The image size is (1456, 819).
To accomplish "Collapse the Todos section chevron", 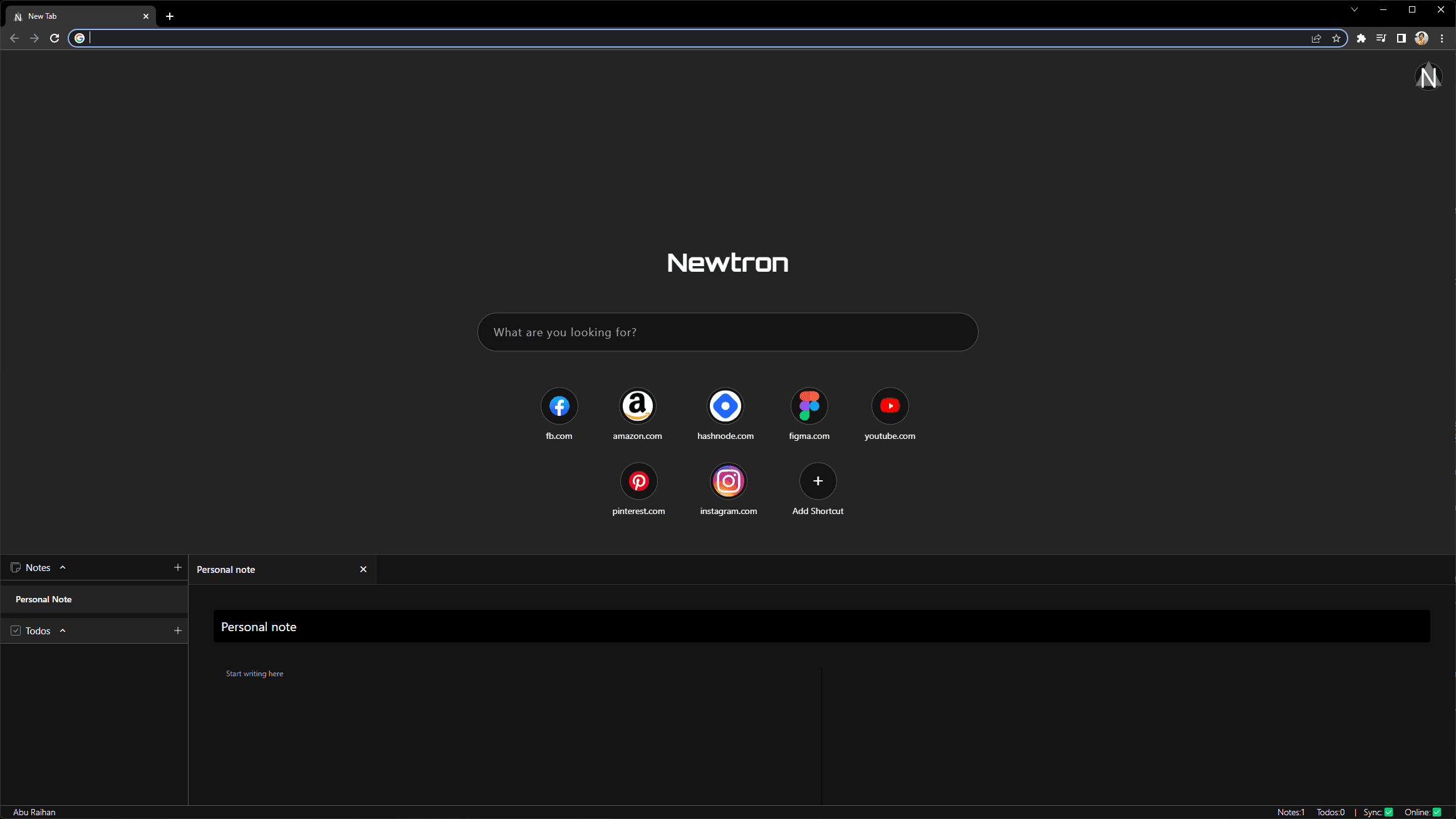I will [63, 631].
